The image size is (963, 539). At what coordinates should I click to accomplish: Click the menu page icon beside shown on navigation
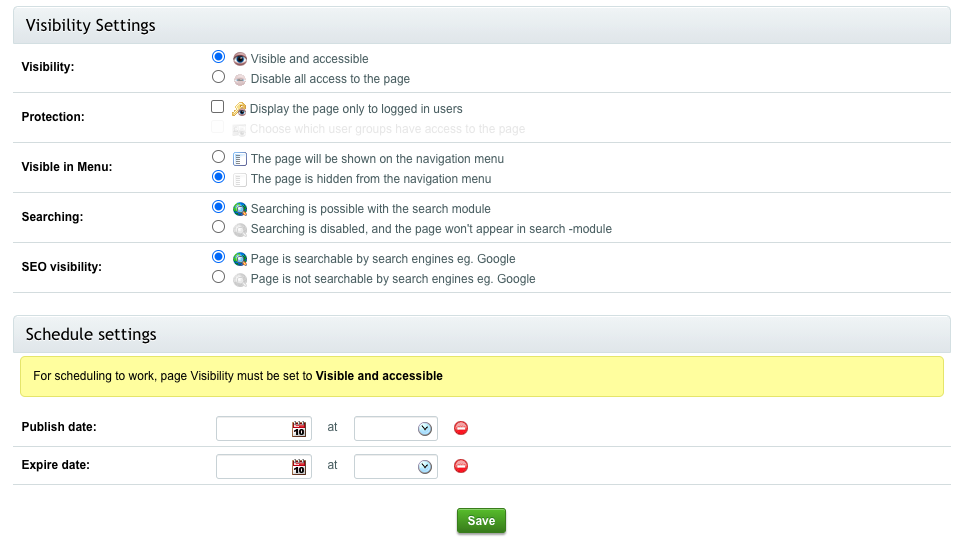point(240,159)
